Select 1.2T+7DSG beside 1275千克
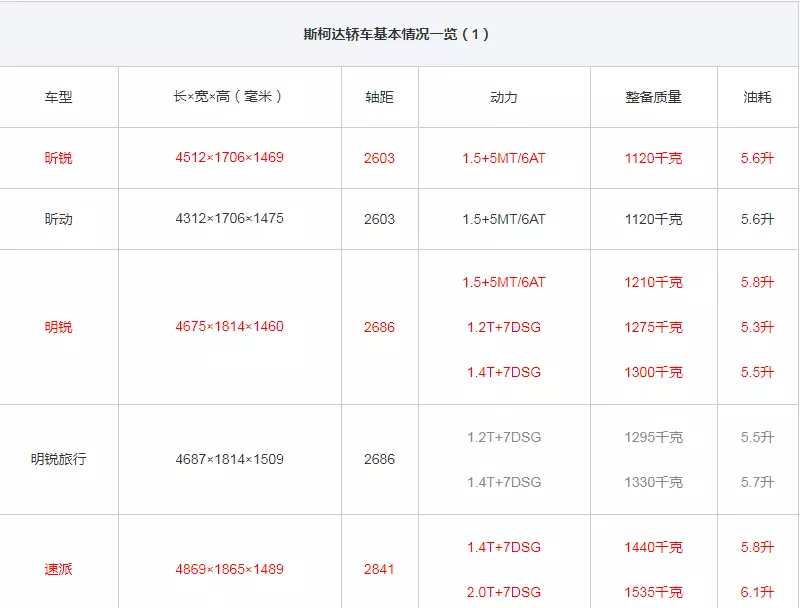The image size is (800, 608). [x=504, y=327]
